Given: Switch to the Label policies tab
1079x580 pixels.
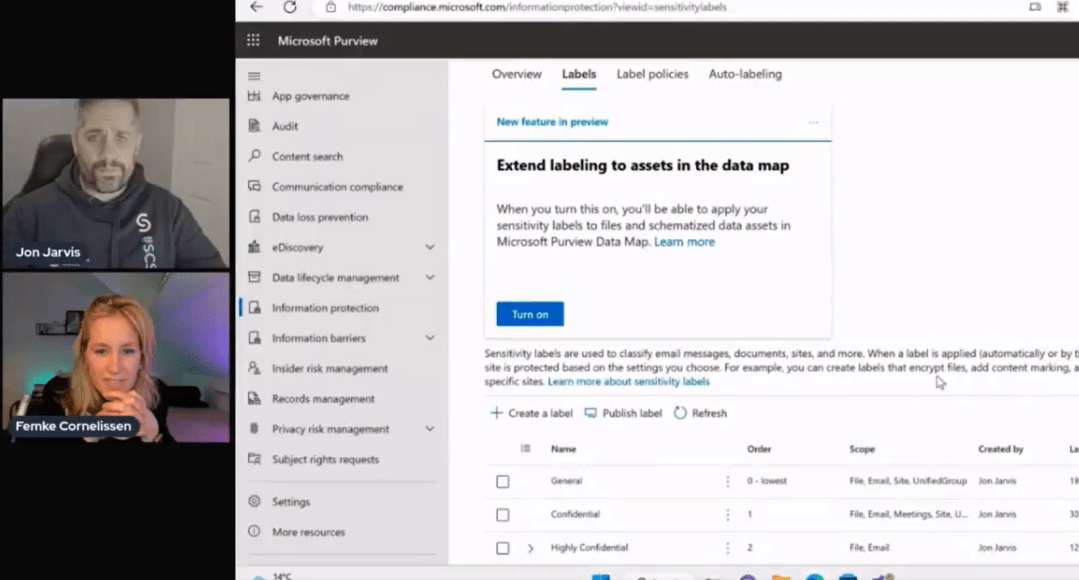Looking at the screenshot, I should click(x=652, y=74).
